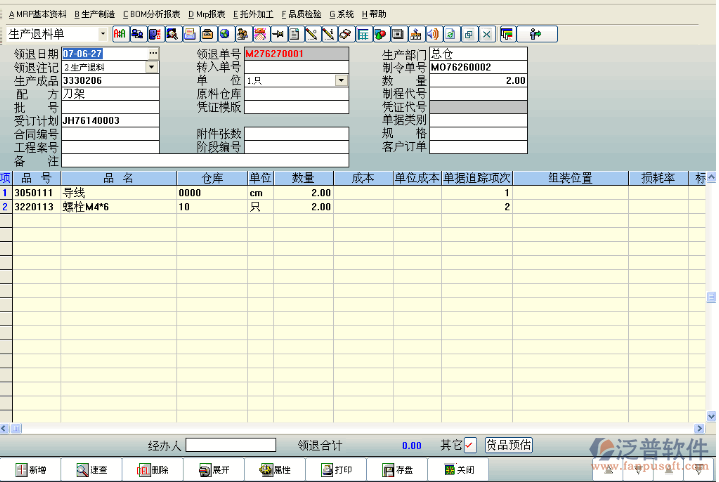This screenshot has height=482, width=719.
Task: Click the globe icon in the toolbar
Action: pos(224,34)
